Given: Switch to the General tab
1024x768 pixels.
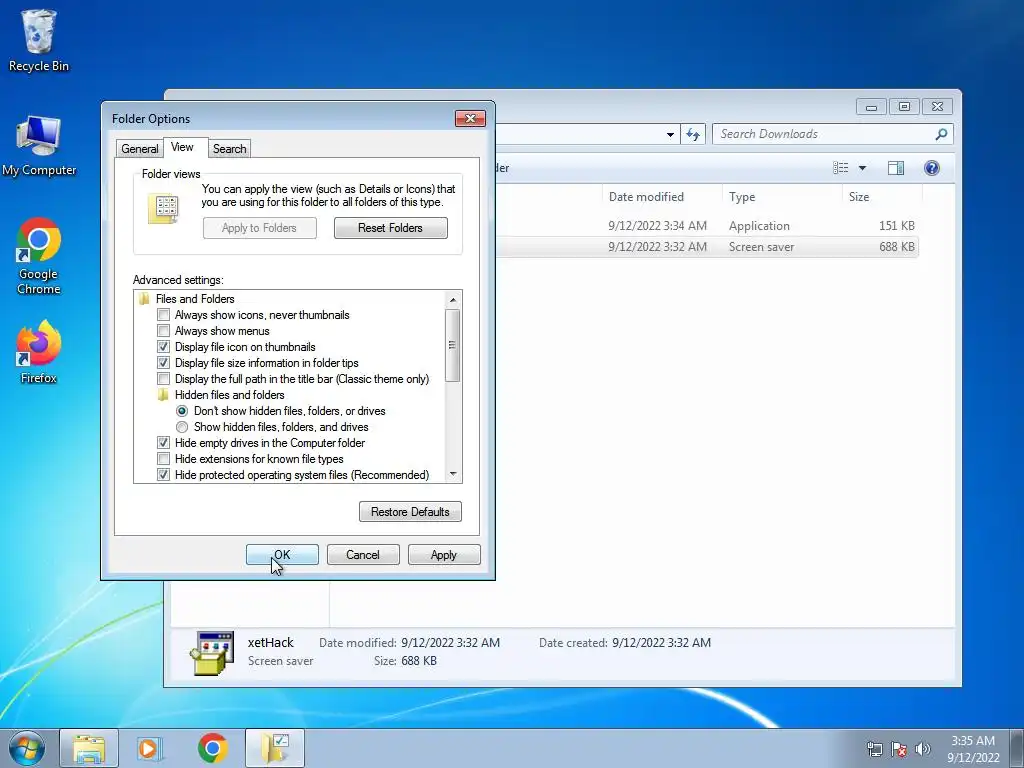Looking at the screenshot, I should (x=140, y=149).
